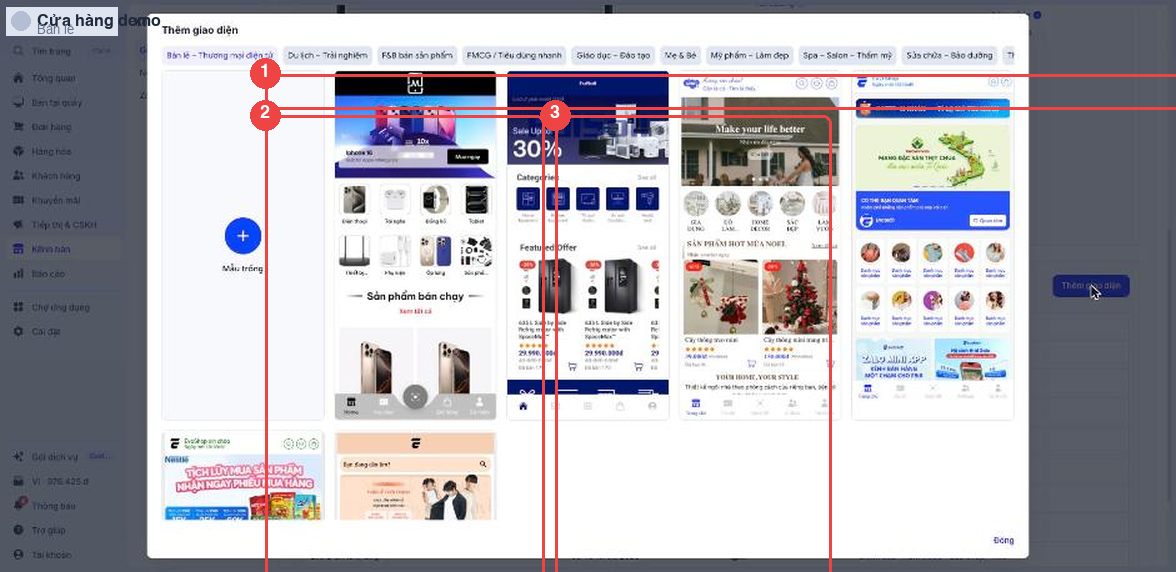Switch to Du lịch – Trải nghiệm tab
1176x572 pixels.
click(x=328, y=55)
